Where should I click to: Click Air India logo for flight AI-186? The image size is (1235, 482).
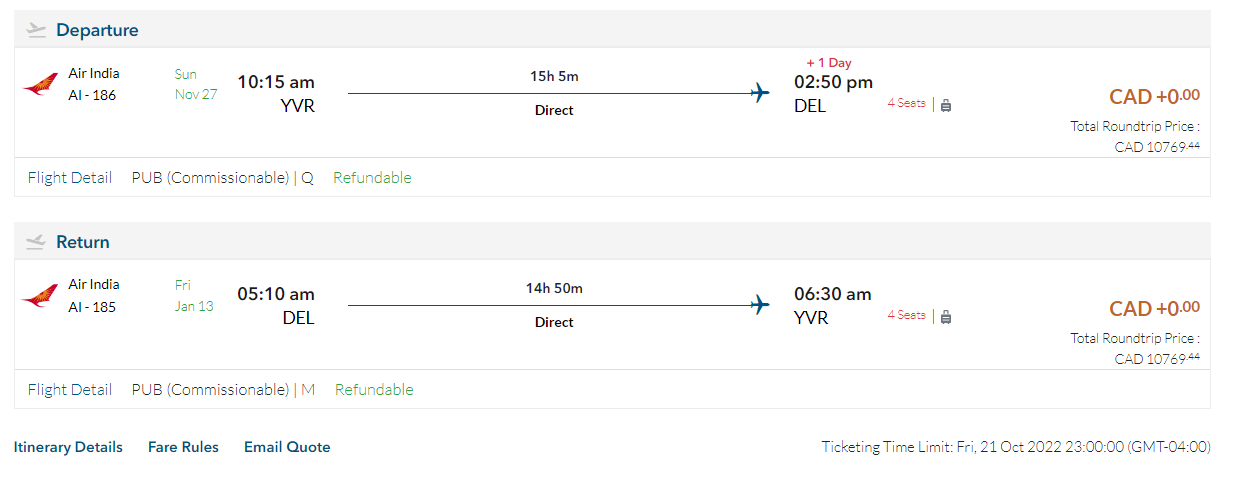click(40, 84)
